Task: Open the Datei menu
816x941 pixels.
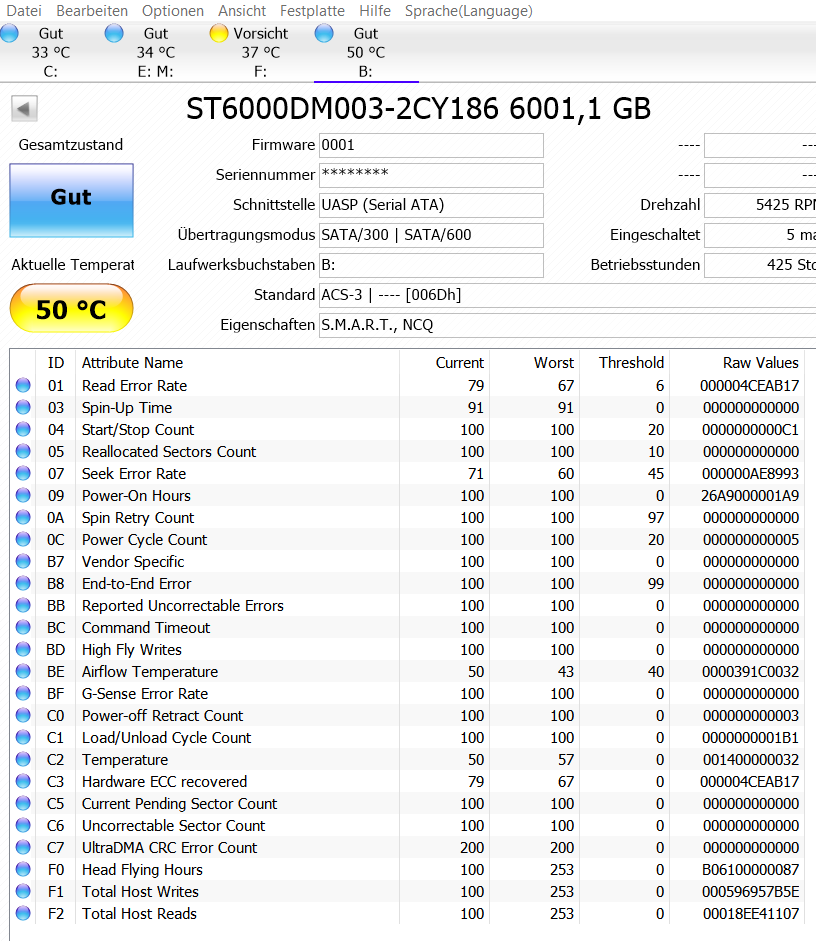Action: (x=24, y=11)
